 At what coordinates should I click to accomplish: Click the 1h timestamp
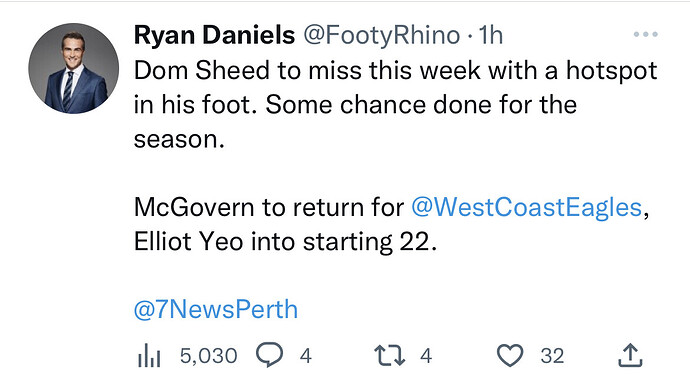click(490, 35)
